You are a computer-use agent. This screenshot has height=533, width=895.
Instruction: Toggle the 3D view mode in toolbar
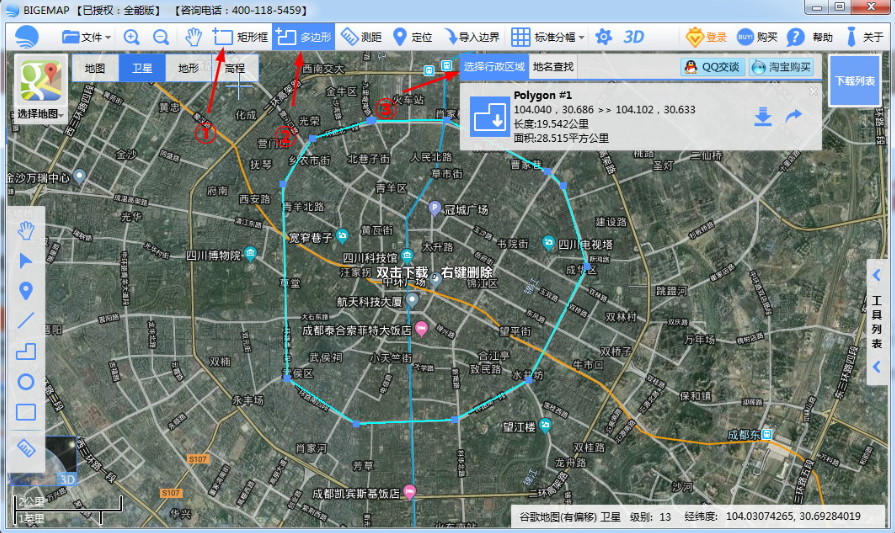633,37
